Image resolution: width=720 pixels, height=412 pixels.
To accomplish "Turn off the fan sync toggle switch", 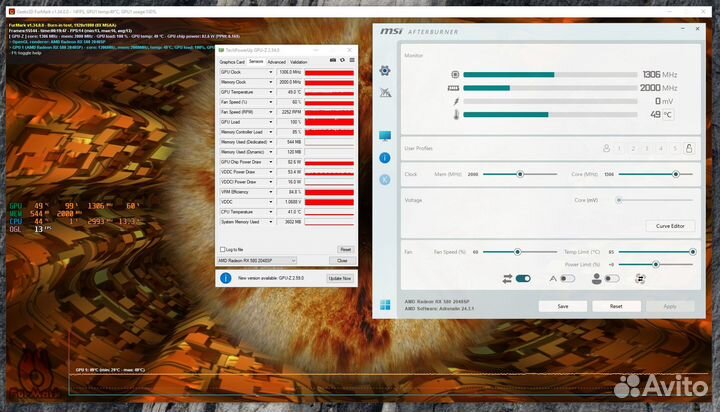I will point(523,279).
